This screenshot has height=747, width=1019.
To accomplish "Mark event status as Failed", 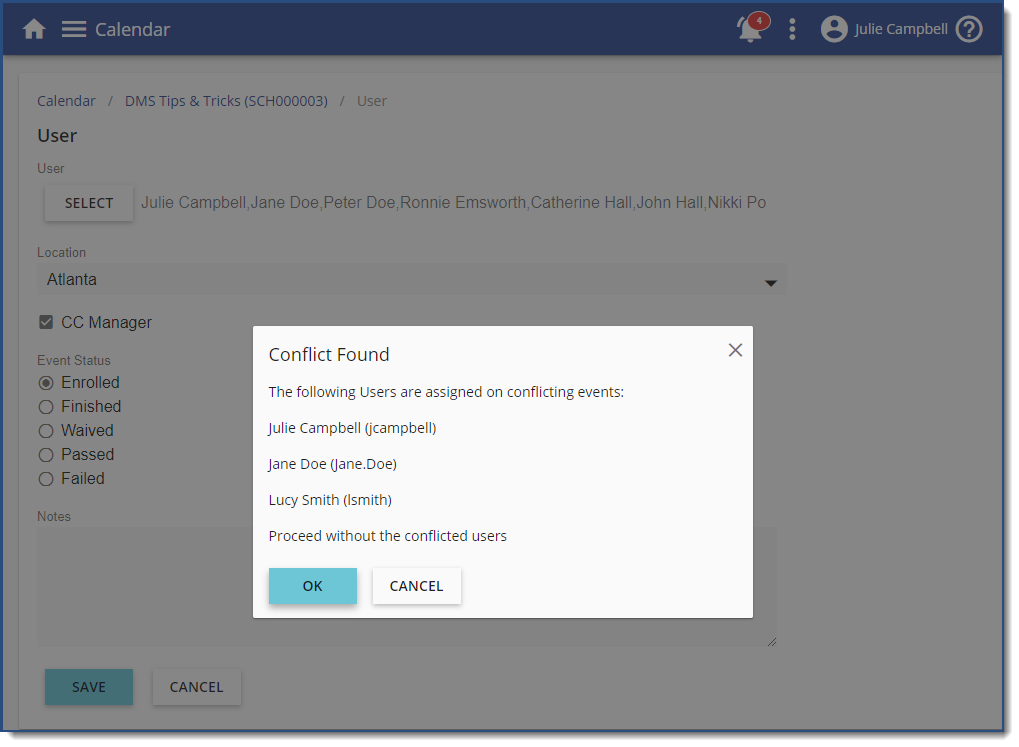I will 46,479.
